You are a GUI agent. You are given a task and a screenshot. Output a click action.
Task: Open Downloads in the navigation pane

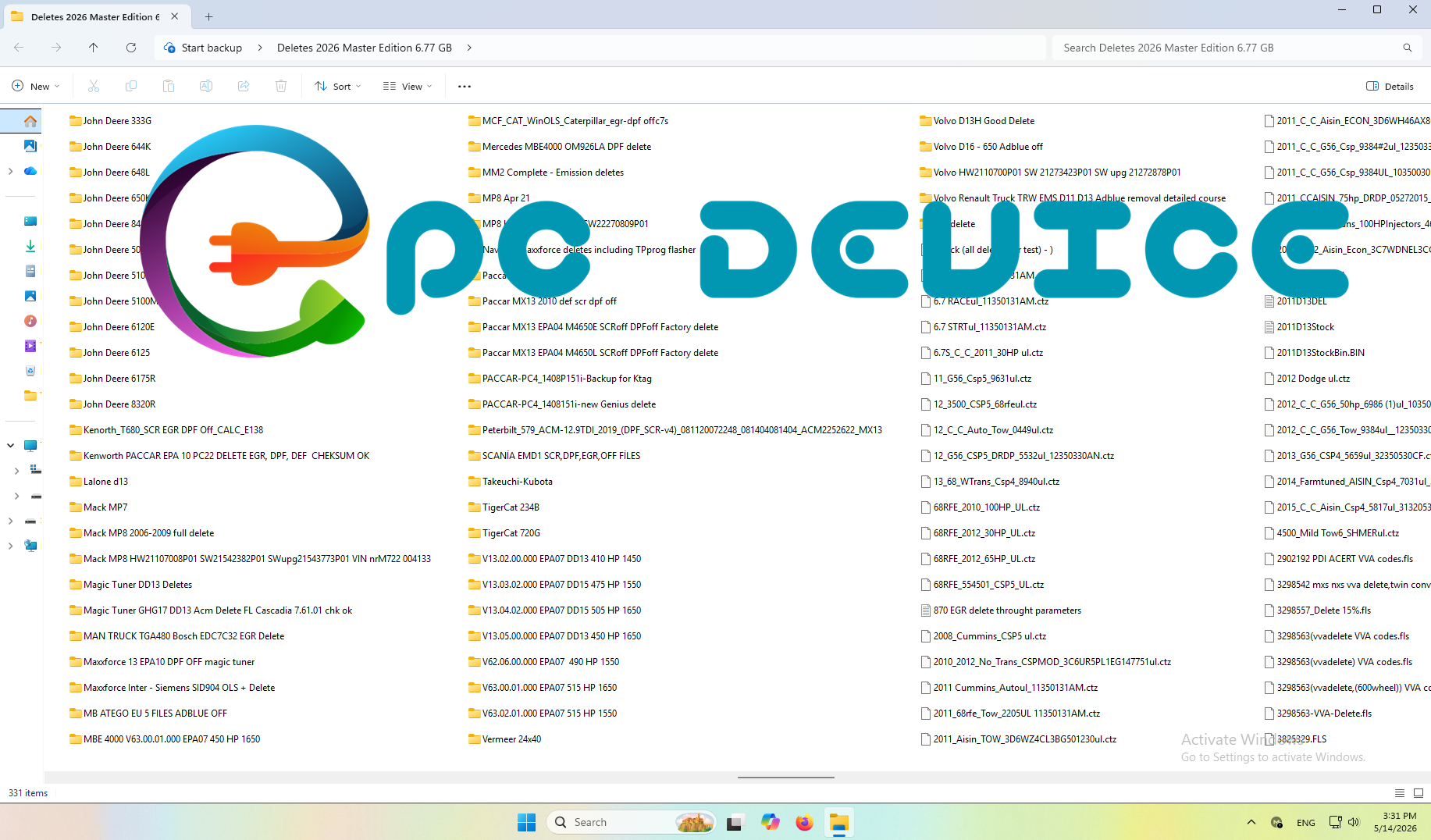(x=30, y=246)
